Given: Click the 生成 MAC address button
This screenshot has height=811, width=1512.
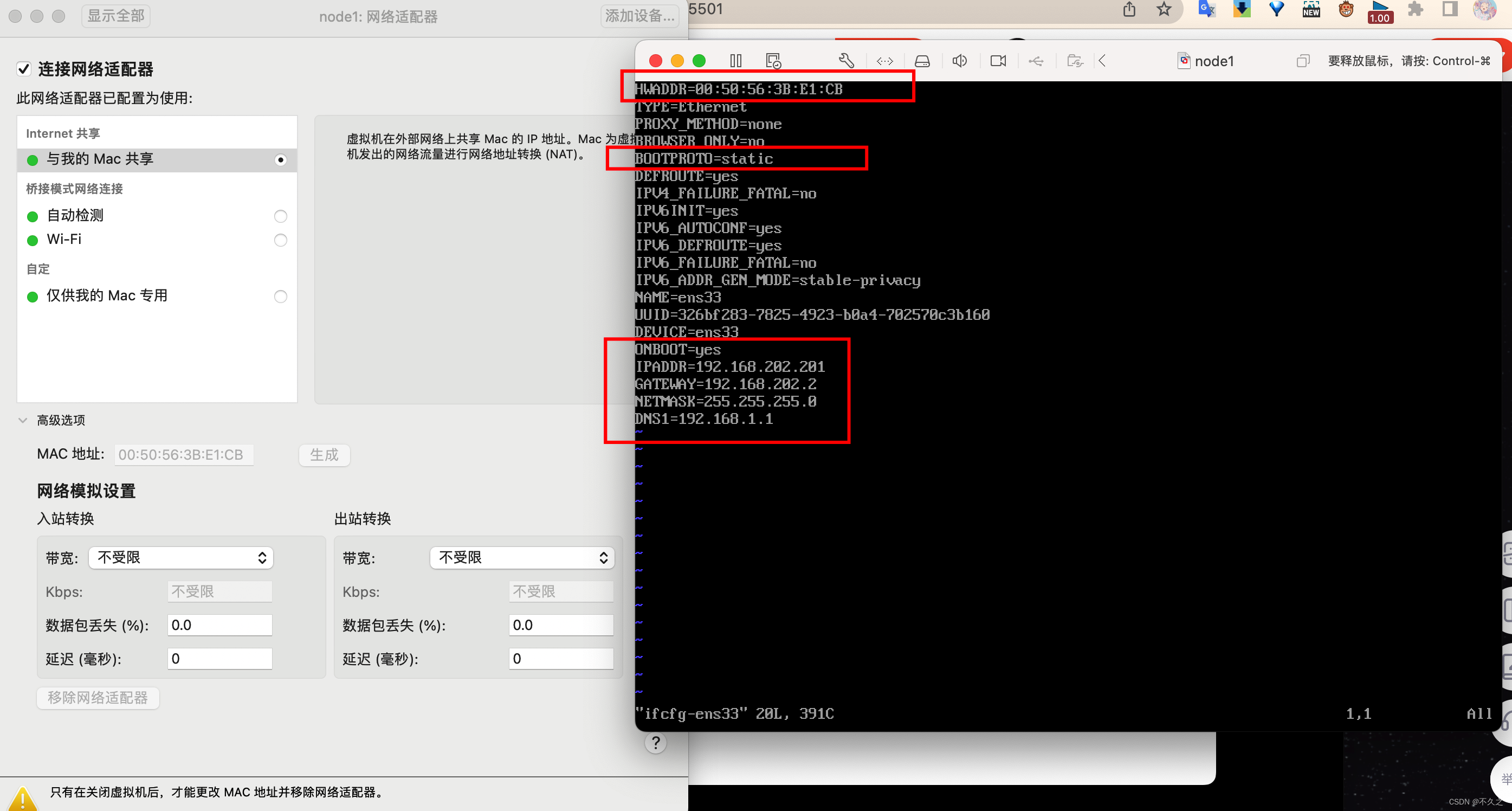Looking at the screenshot, I should pos(324,454).
